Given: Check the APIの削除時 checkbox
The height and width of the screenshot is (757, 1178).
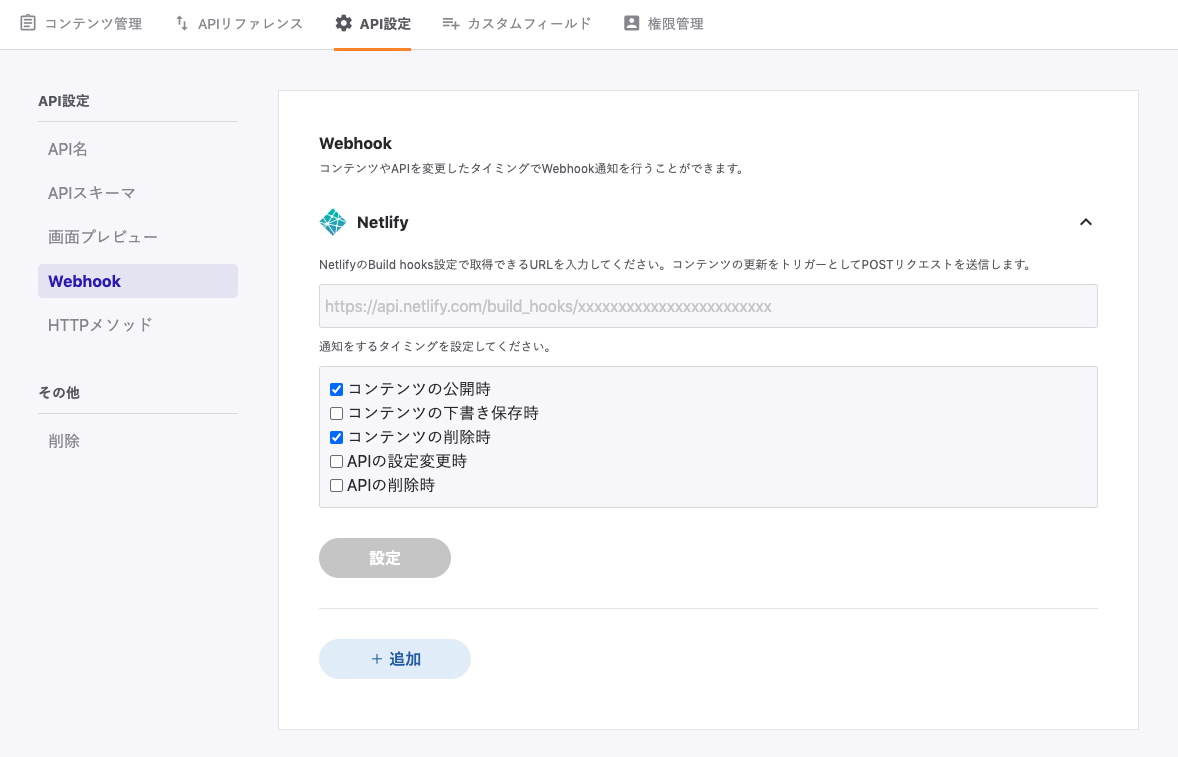Looking at the screenshot, I should [x=337, y=485].
